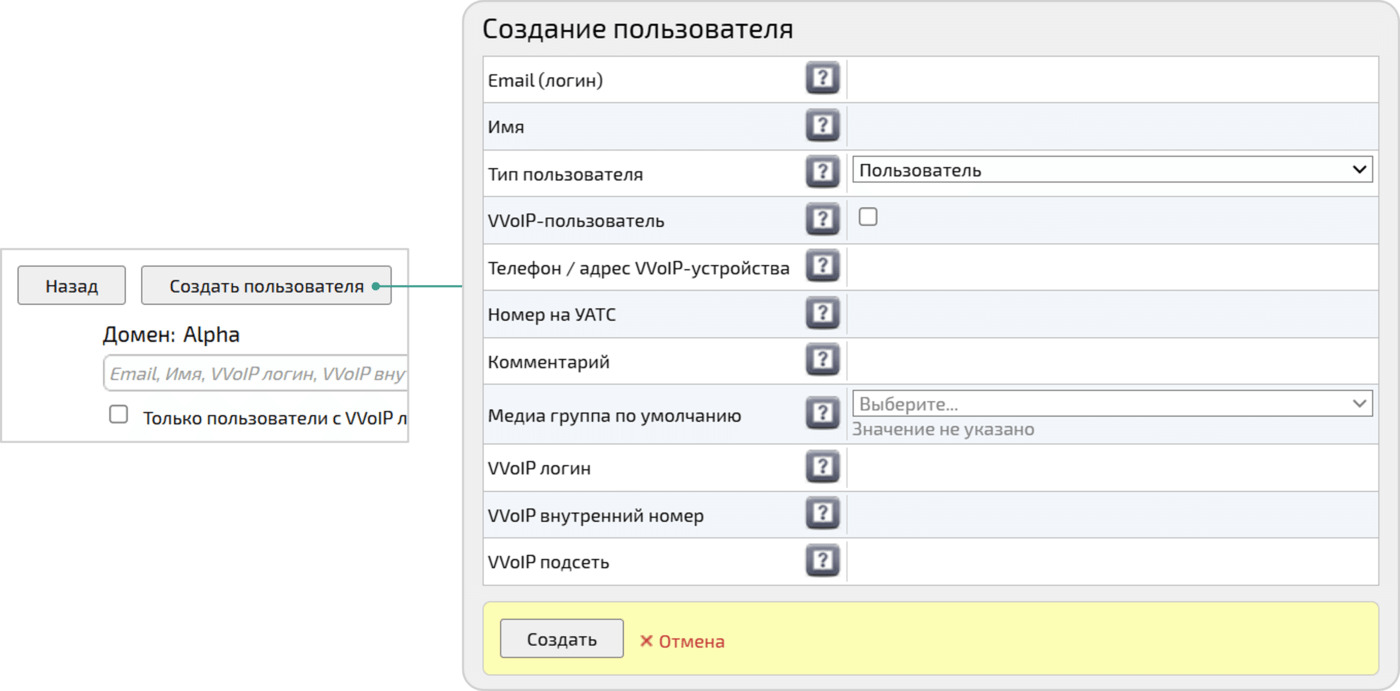Click the help icon for Тип пользователя
This screenshot has width=1400, height=691.
(x=822, y=171)
